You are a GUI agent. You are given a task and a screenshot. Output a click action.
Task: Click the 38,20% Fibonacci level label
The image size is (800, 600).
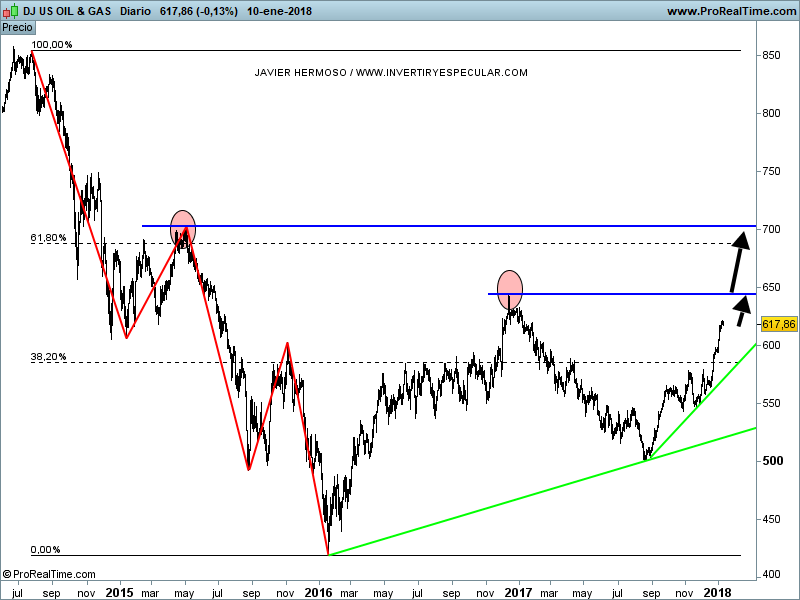click(x=49, y=357)
